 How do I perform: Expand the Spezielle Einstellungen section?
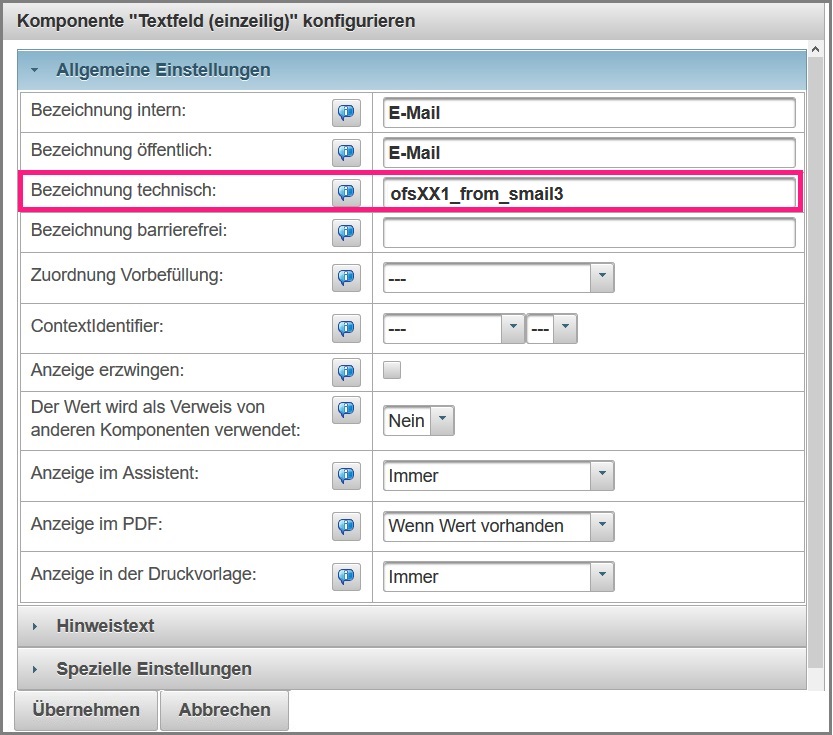[x=154, y=669]
